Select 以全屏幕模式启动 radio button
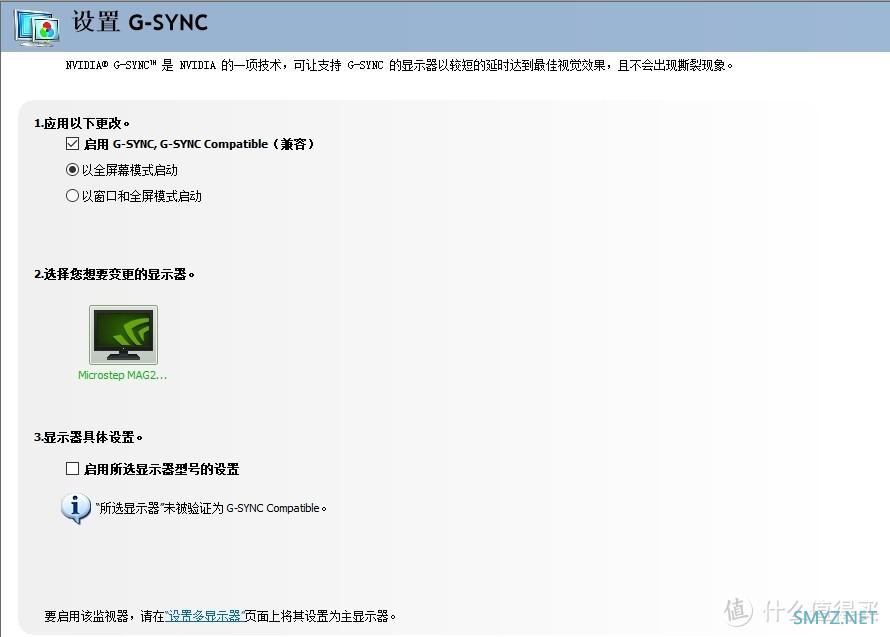 pos(72,170)
